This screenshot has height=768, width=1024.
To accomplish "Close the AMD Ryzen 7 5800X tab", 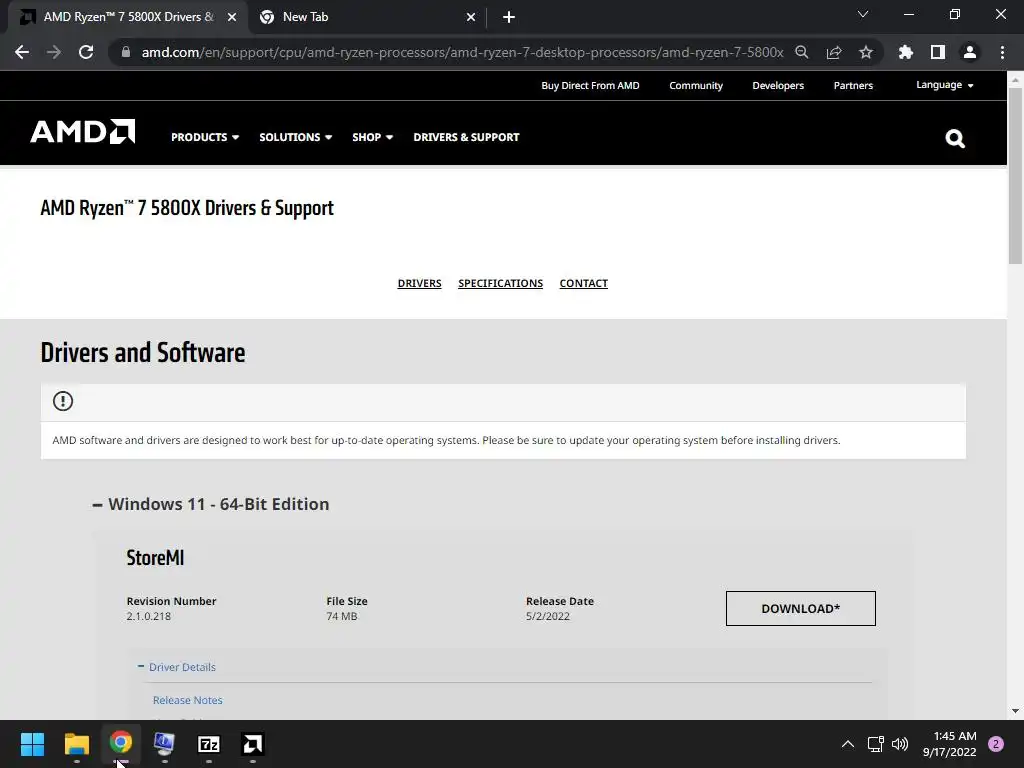I will pyautogui.click(x=232, y=17).
